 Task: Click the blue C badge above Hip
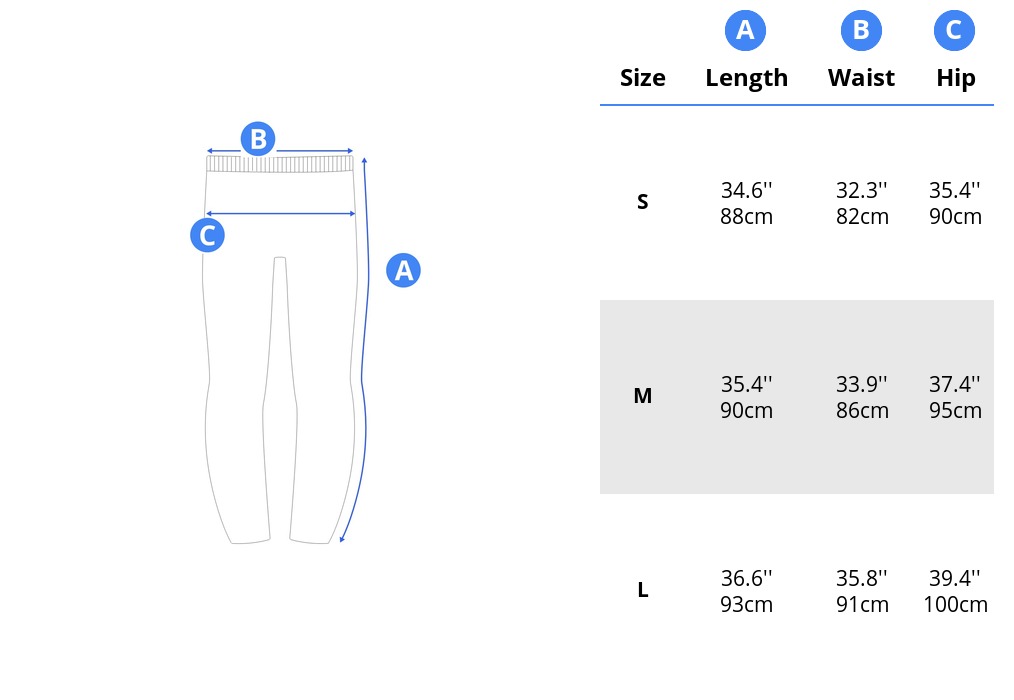point(954,30)
